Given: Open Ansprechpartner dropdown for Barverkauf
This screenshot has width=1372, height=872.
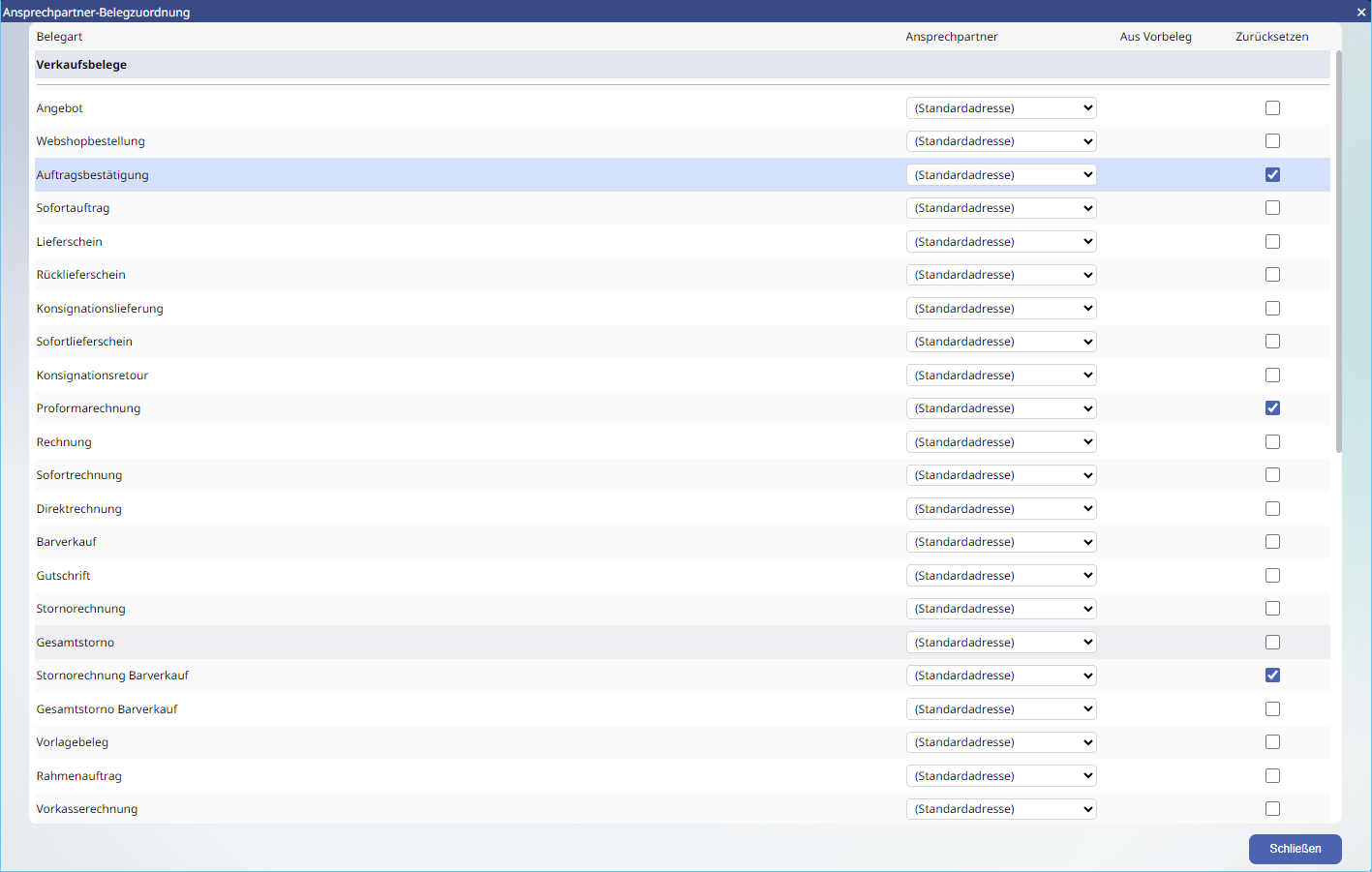Looking at the screenshot, I should point(1001,542).
